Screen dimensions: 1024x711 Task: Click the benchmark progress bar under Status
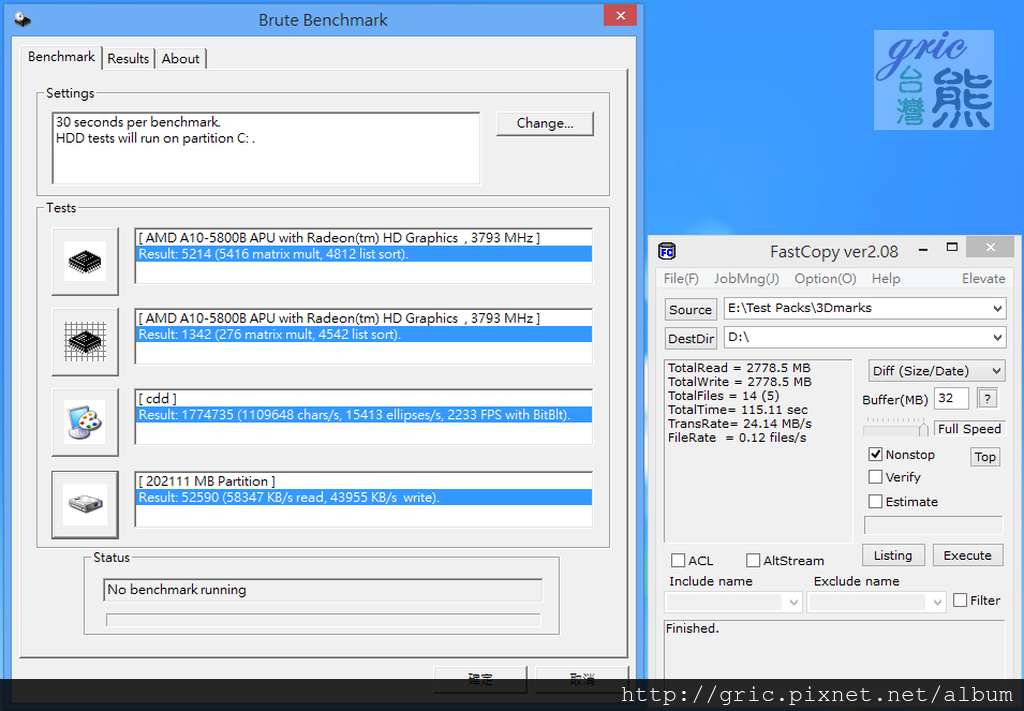pyautogui.click(x=323, y=620)
